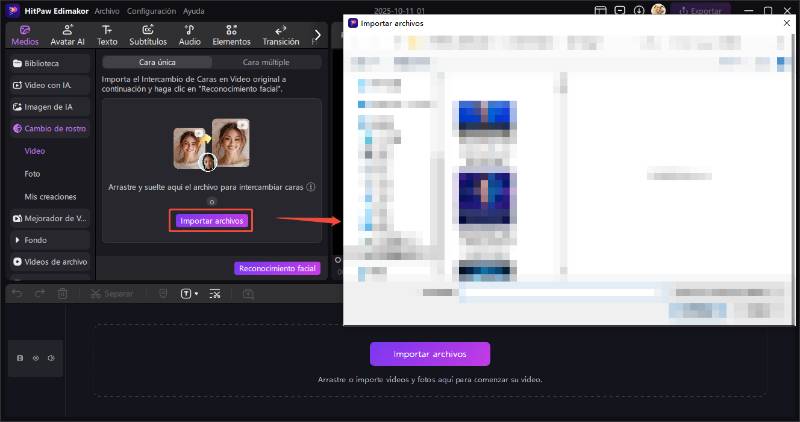Mute the timeline track audio

click(x=51, y=357)
